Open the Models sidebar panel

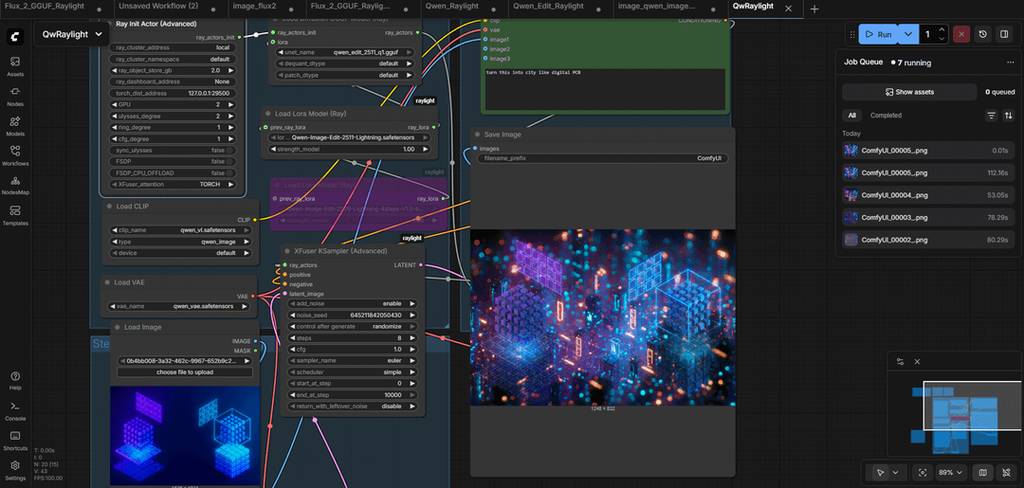tap(15, 125)
